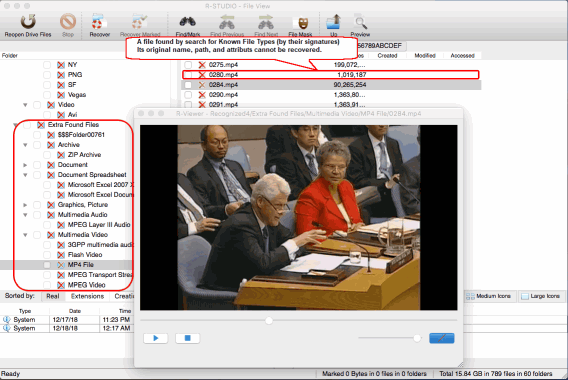Click the Find/Mark binoculars icon

pos(188,22)
